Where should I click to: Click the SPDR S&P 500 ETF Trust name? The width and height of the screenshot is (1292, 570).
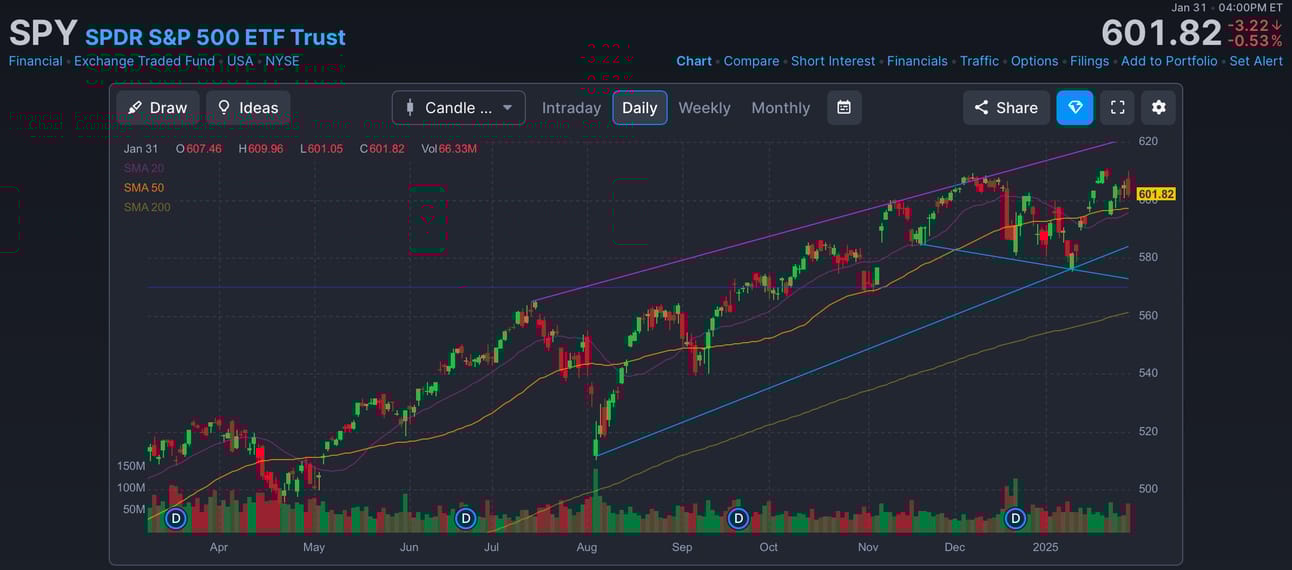pyautogui.click(x=215, y=37)
